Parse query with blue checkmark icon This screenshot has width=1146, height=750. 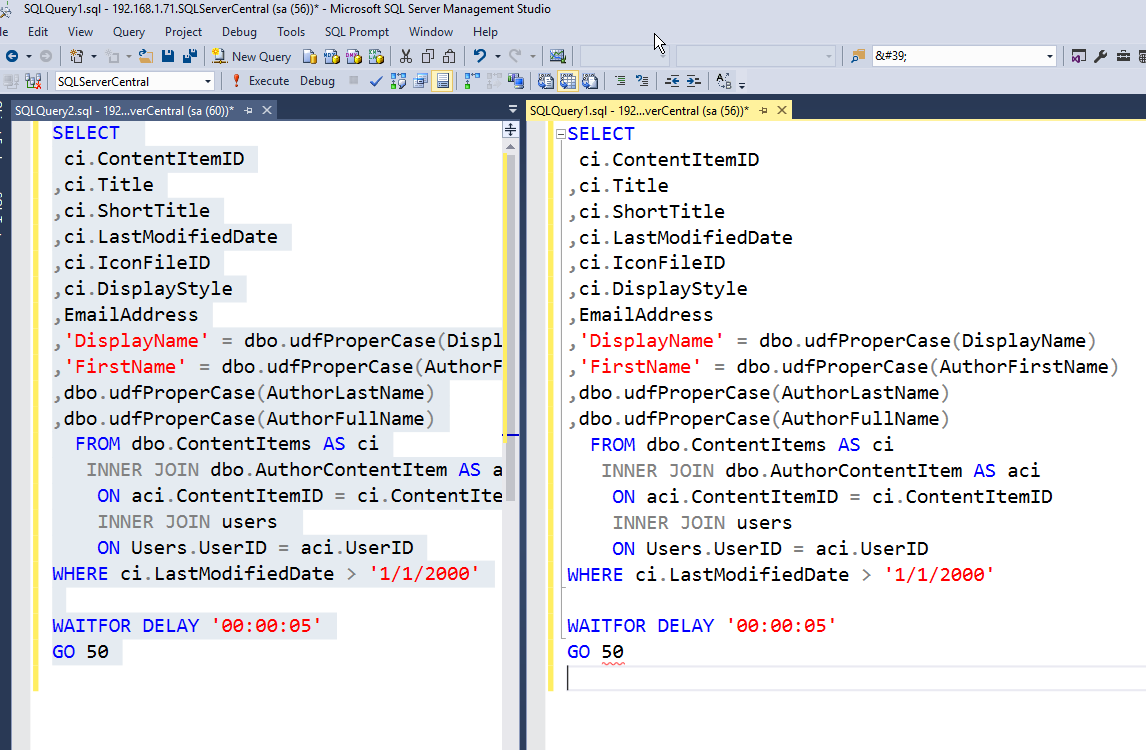tap(376, 81)
